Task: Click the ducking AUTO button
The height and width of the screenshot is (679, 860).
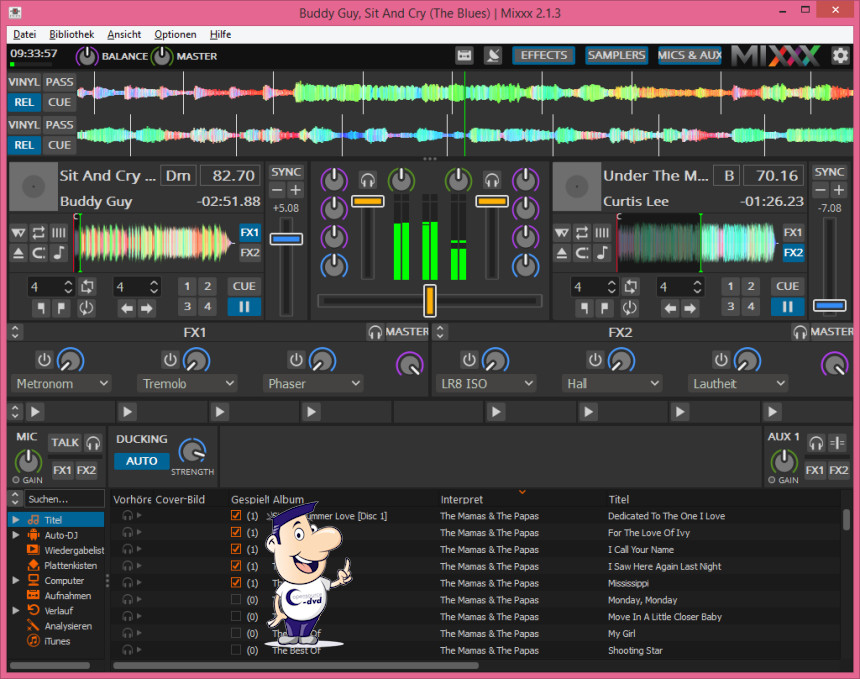Action: 141,461
